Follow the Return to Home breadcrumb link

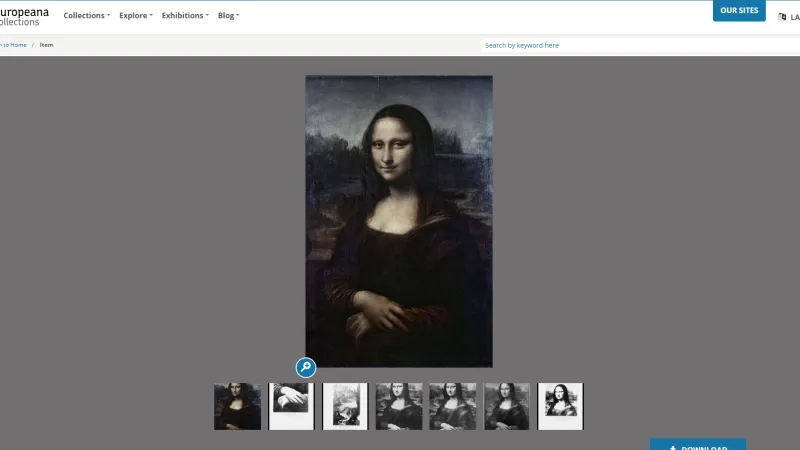[13, 45]
